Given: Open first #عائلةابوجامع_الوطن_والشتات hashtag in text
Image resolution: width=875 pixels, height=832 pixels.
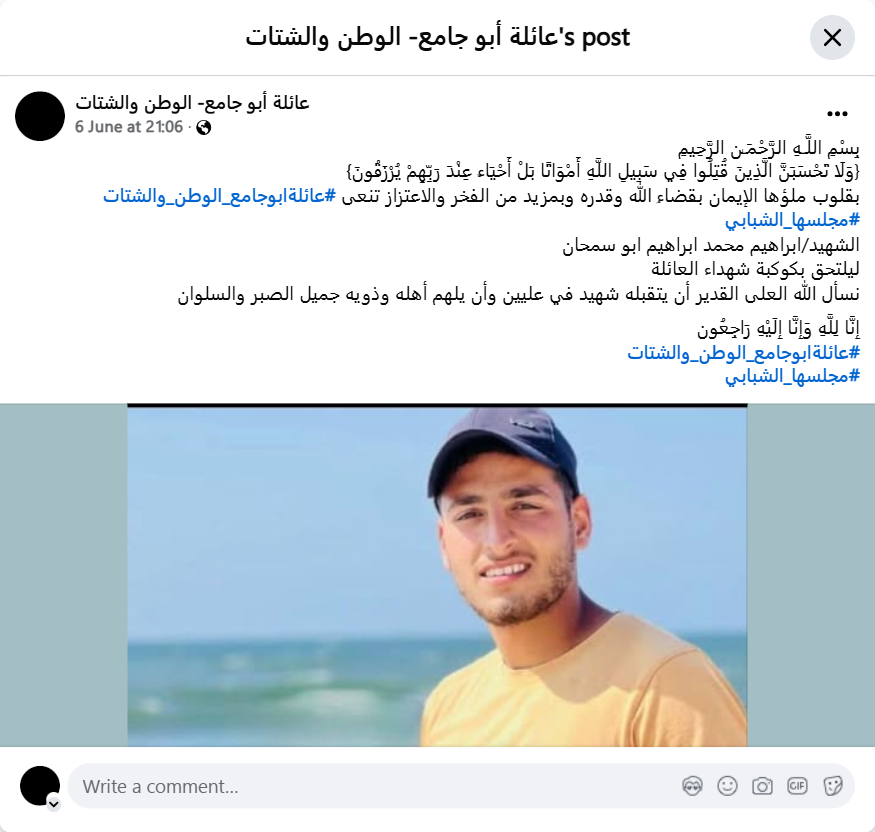Looking at the screenshot, I should coord(219,196).
